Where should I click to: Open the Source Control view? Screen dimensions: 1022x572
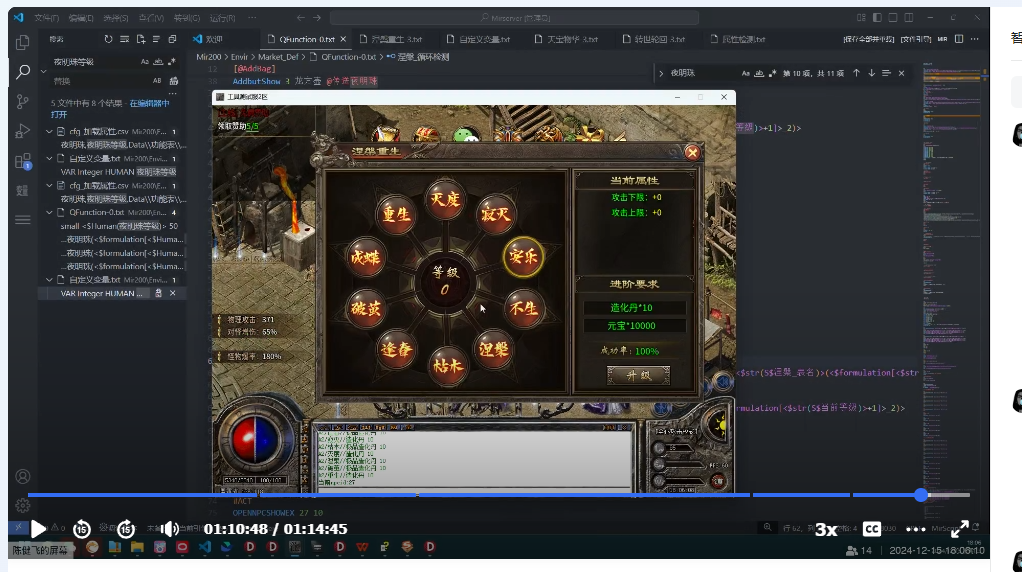[23, 101]
